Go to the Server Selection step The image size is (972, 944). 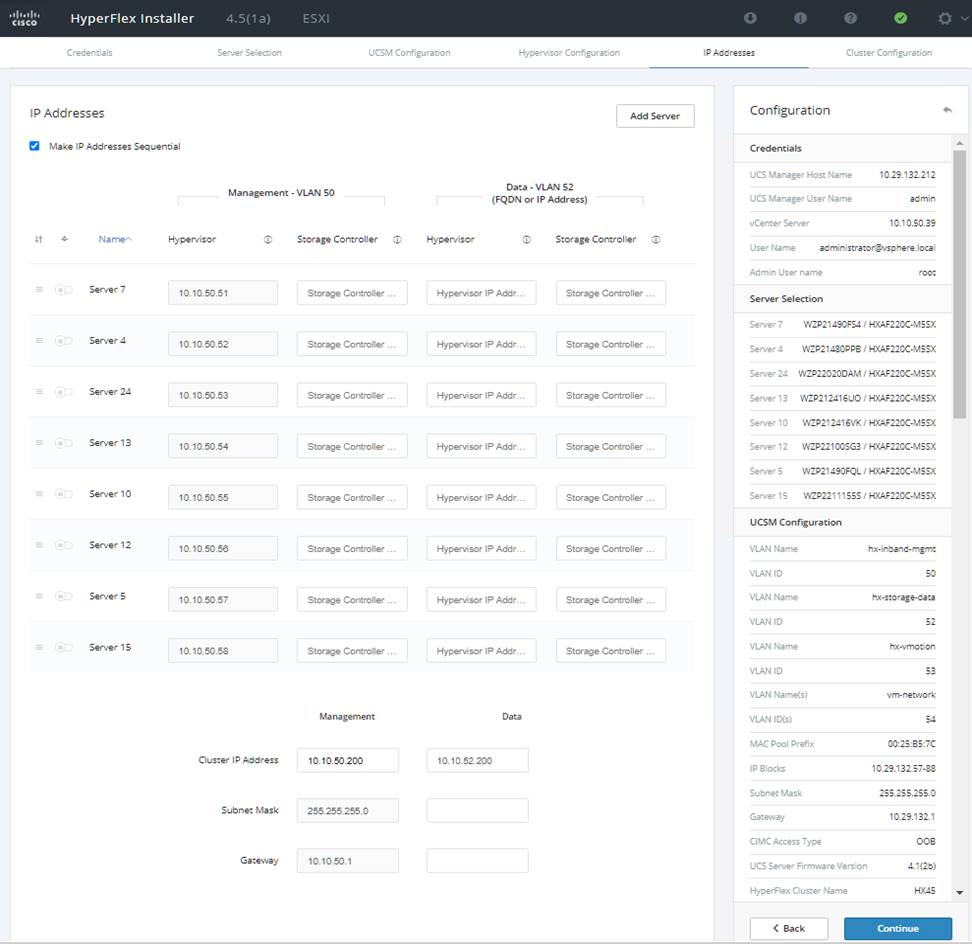pyautogui.click(x=249, y=53)
